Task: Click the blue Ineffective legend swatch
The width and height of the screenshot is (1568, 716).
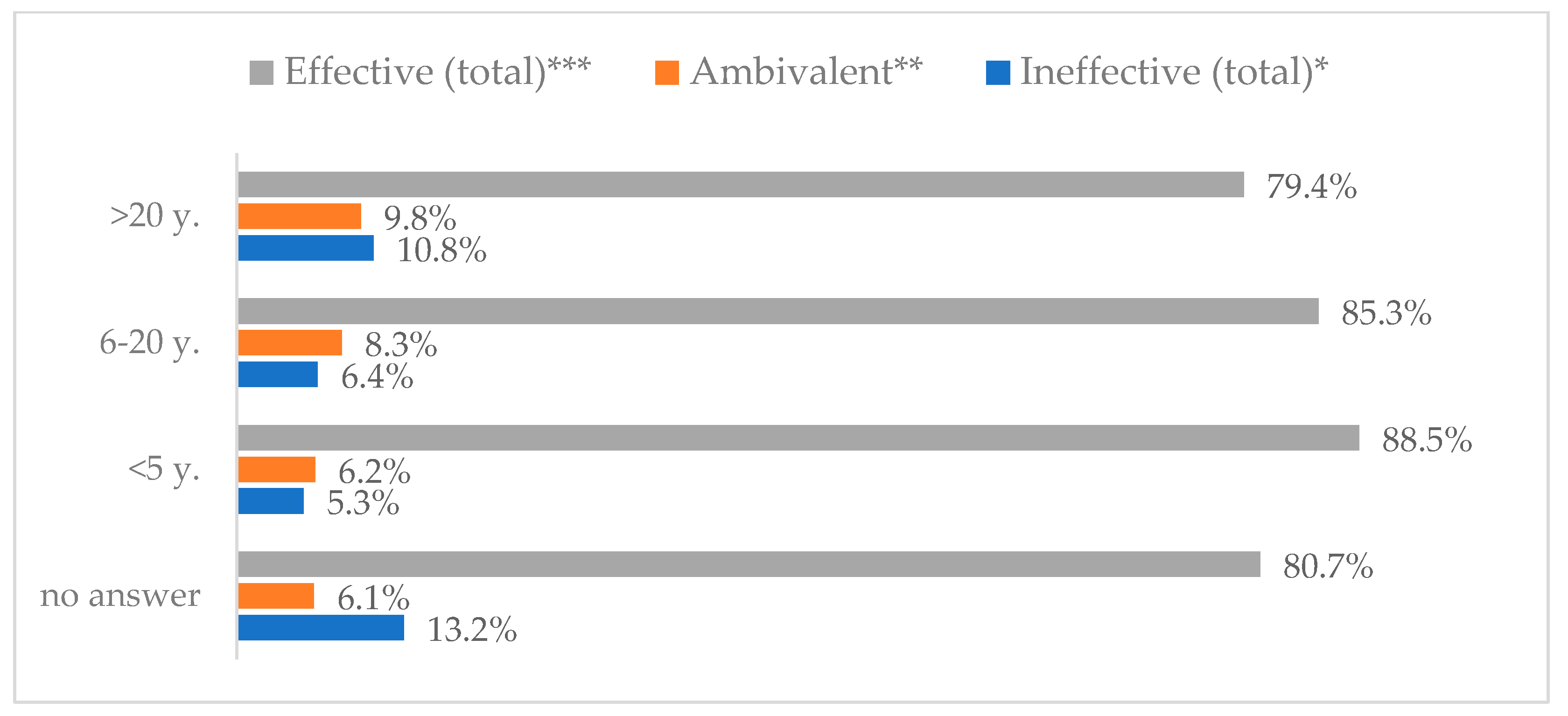Action: point(998,72)
